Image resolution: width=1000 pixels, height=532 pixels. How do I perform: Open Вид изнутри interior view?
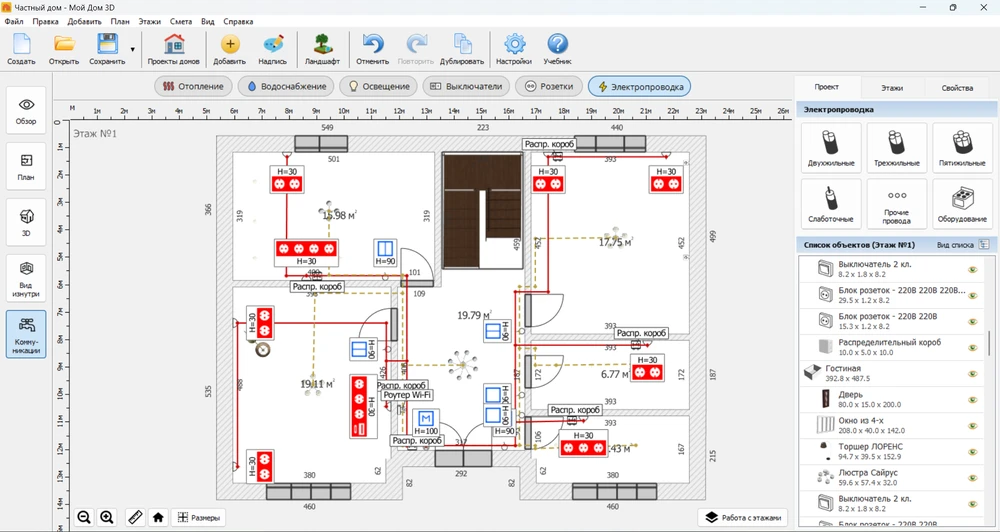(x=27, y=273)
